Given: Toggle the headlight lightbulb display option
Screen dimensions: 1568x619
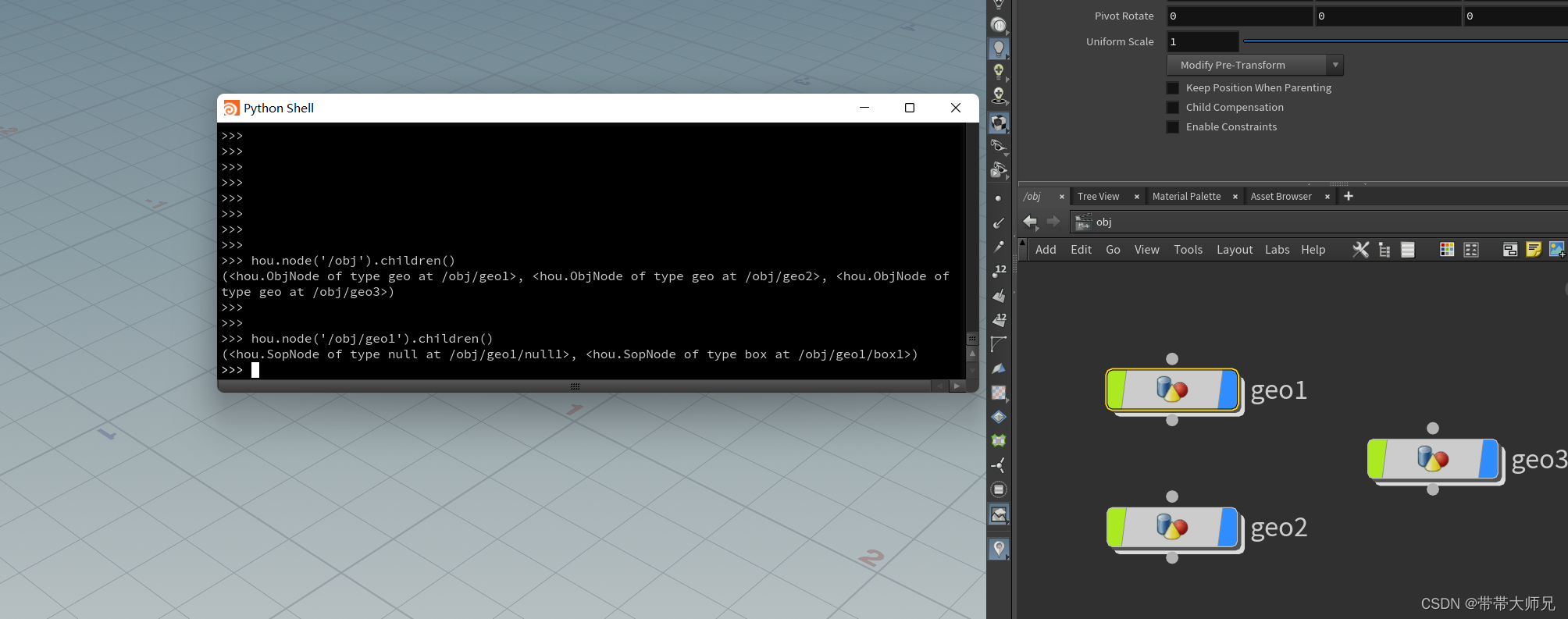Looking at the screenshot, I should (999, 48).
